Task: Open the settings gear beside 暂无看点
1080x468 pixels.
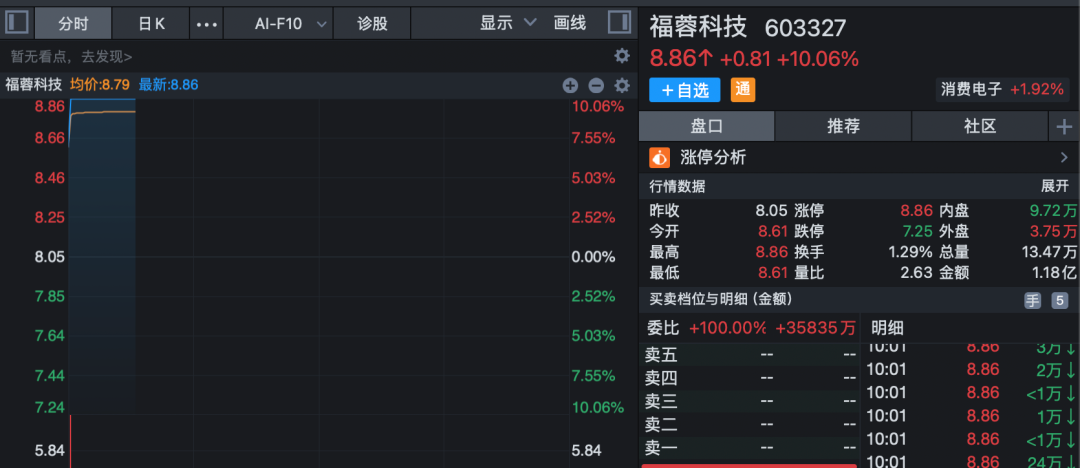Action: (x=622, y=55)
